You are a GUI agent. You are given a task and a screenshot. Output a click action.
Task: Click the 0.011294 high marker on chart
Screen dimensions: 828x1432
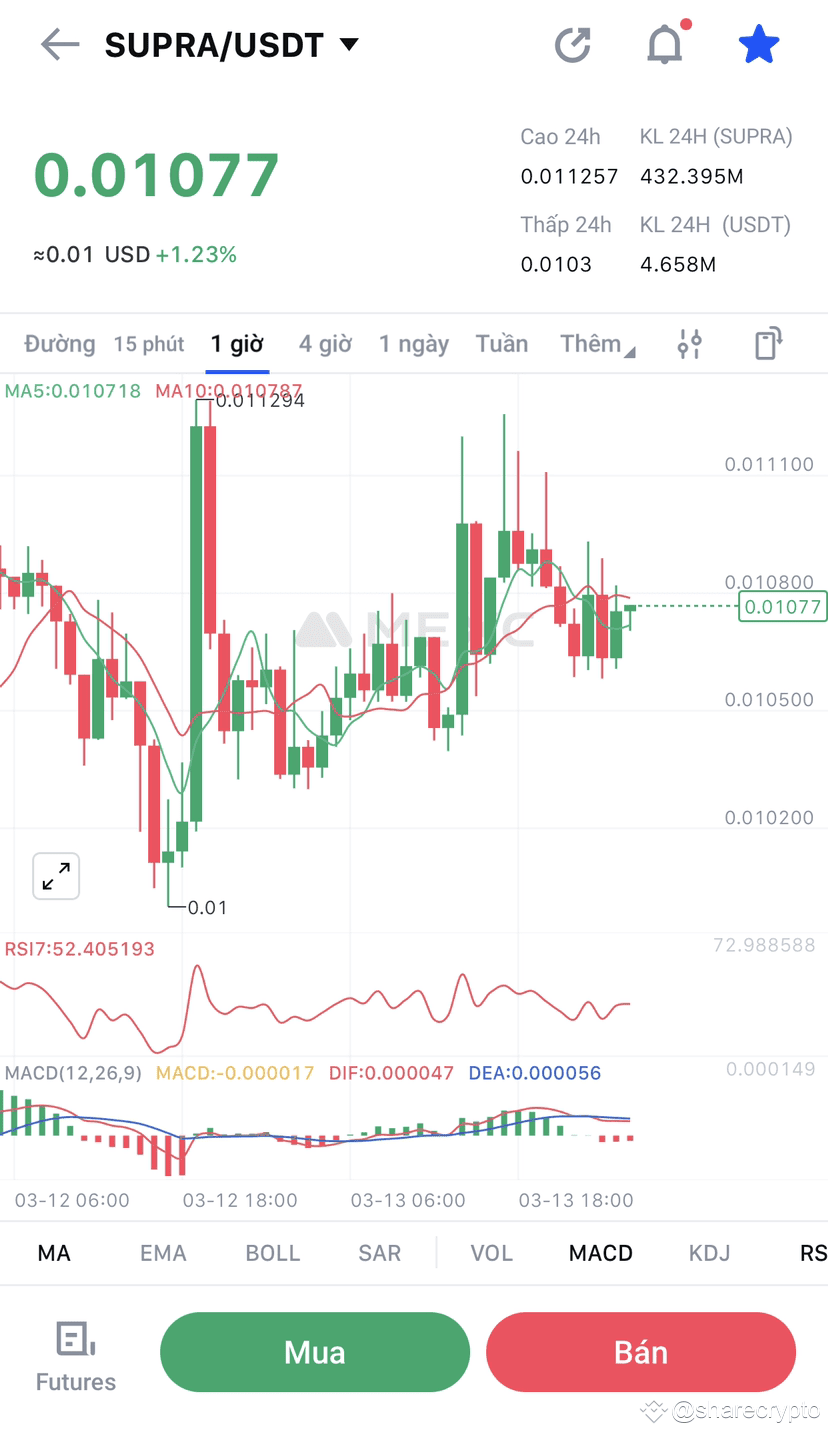[260, 401]
